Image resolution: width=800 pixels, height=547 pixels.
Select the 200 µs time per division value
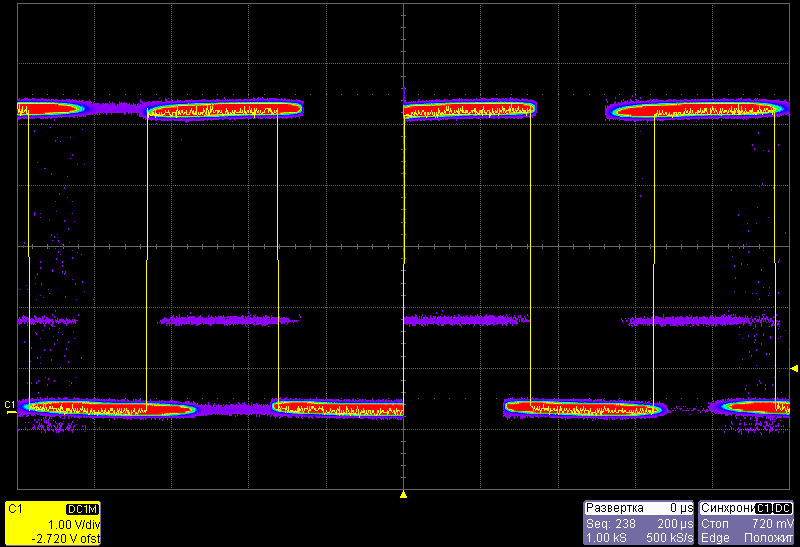(x=675, y=523)
